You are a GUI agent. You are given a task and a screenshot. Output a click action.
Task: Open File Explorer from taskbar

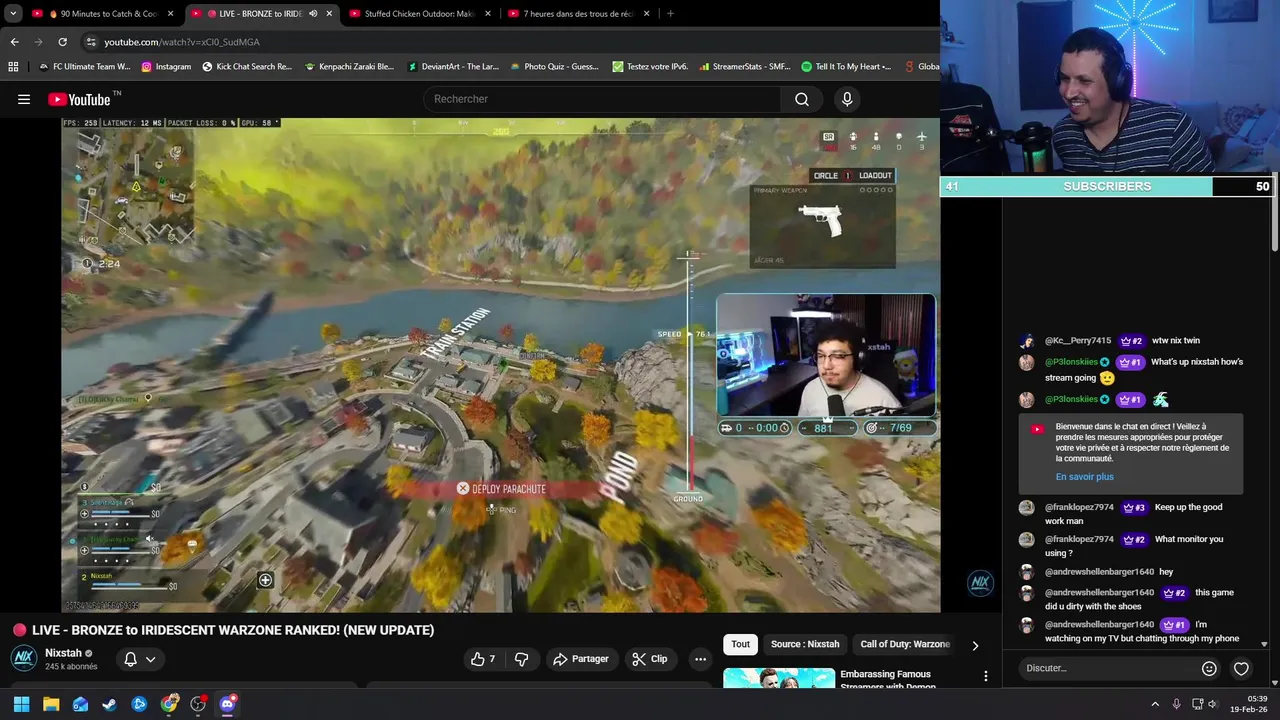point(51,704)
